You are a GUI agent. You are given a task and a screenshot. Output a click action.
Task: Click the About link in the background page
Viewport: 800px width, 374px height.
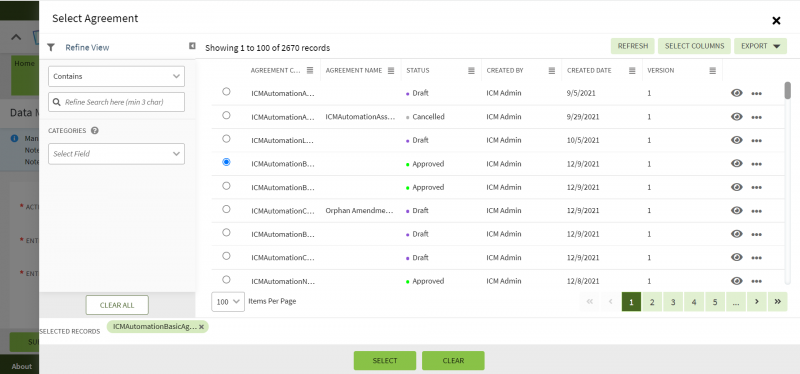click(22, 366)
